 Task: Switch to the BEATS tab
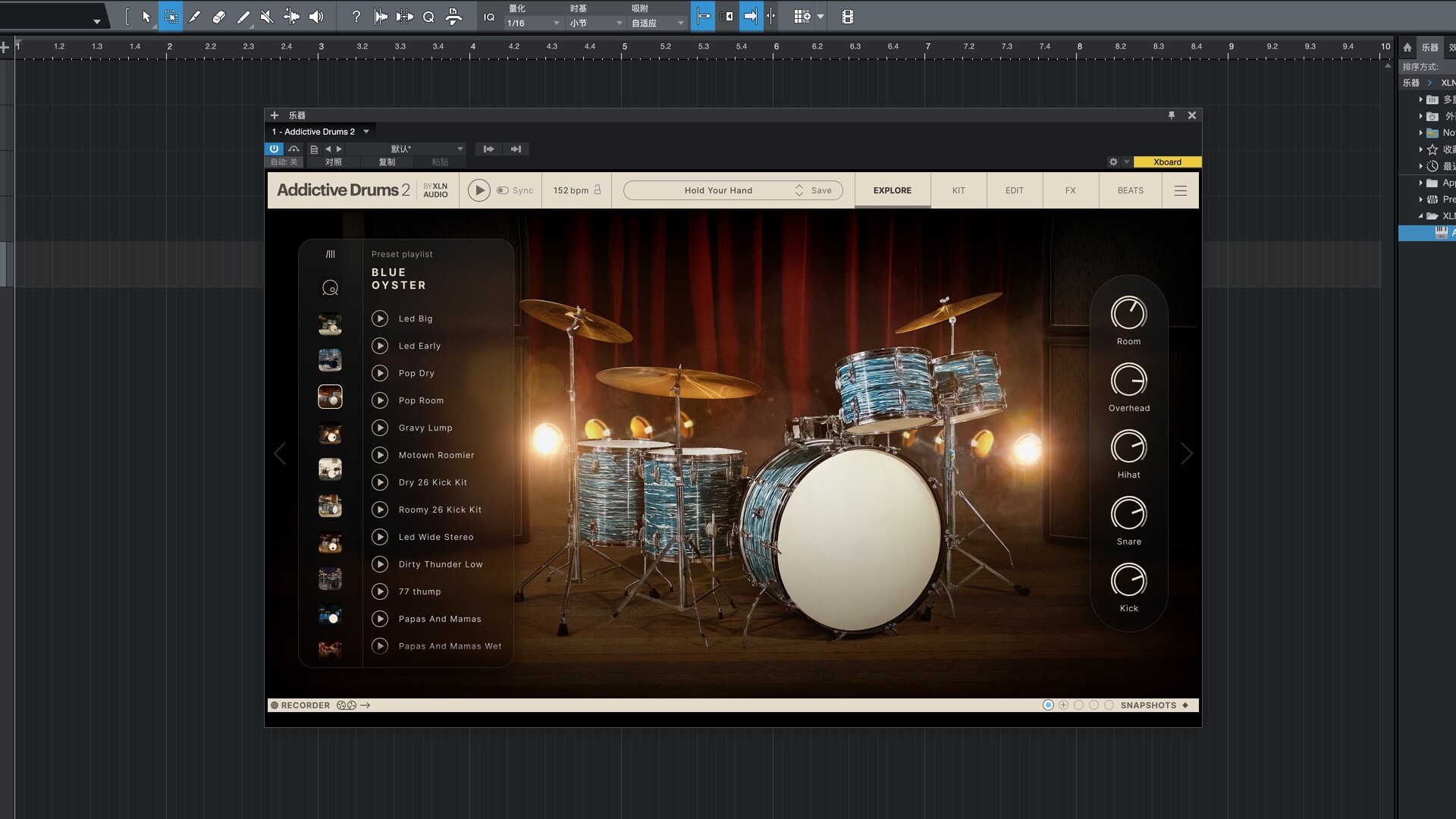pyautogui.click(x=1130, y=190)
